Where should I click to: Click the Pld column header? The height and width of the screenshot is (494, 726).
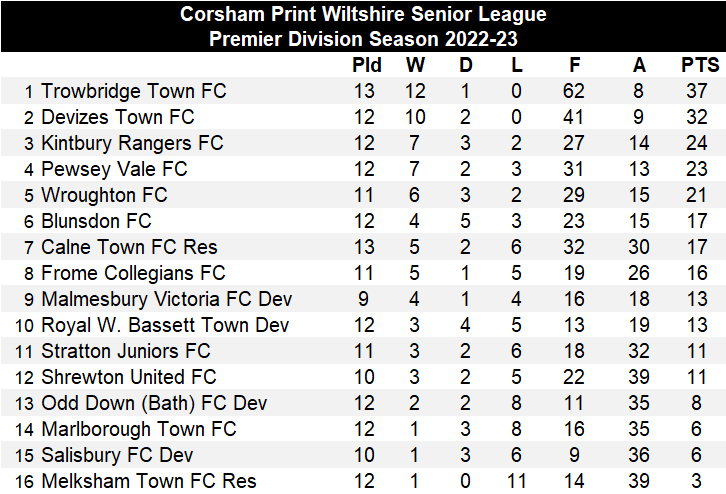367,66
